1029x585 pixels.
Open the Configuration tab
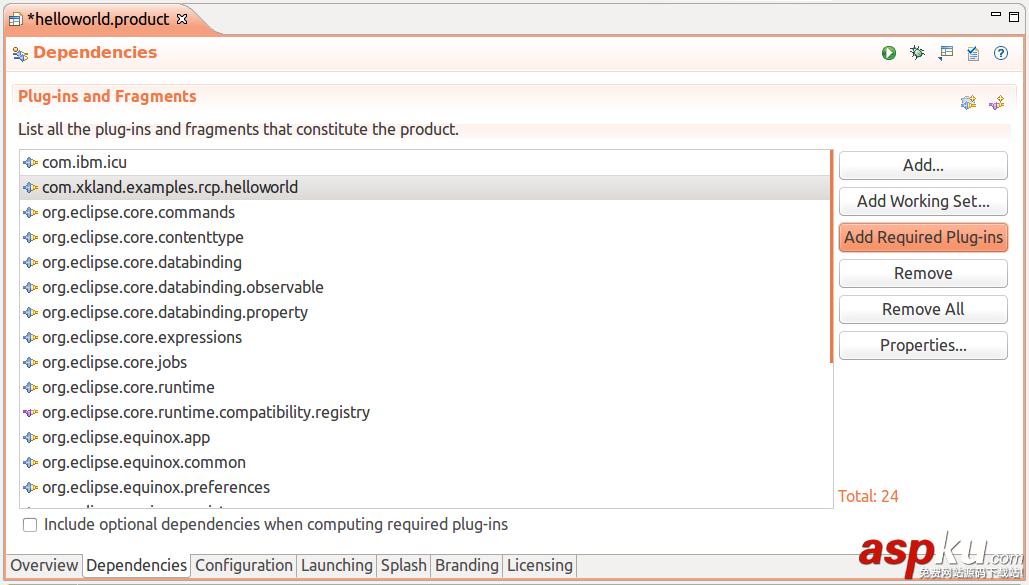click(244, 565)
